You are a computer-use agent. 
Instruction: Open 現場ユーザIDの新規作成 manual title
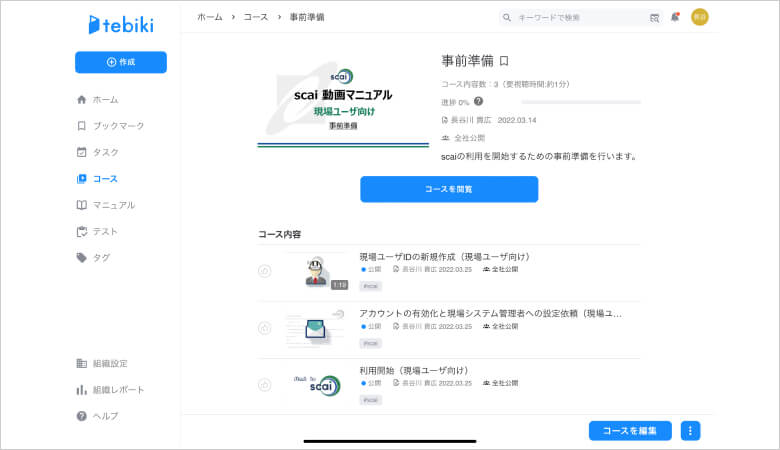tap(446, 257)
